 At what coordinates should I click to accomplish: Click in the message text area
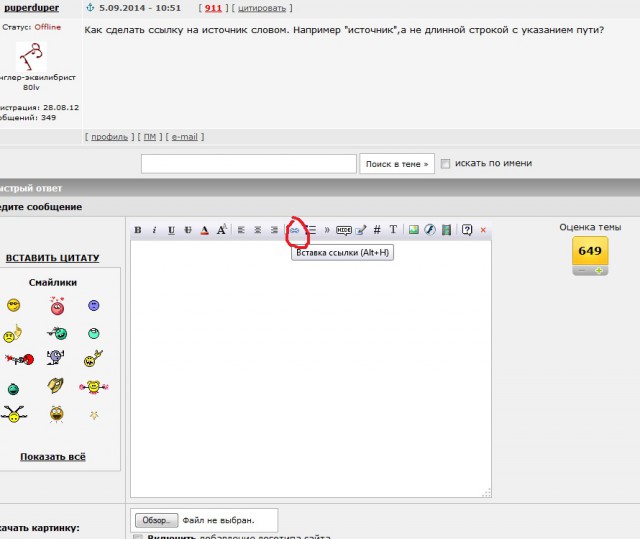[x=311, y=368]
